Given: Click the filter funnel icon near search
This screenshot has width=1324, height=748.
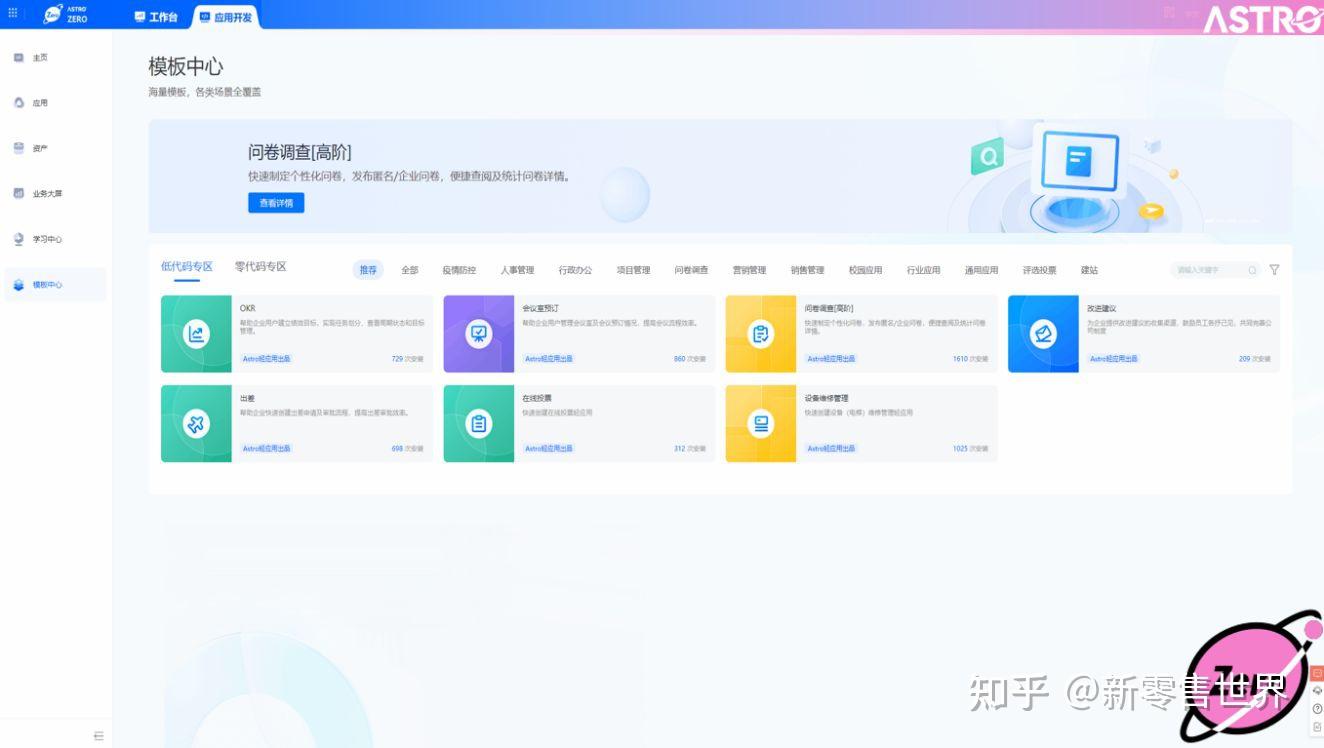Looking at the screenshot, I should tap(1274, 270).
